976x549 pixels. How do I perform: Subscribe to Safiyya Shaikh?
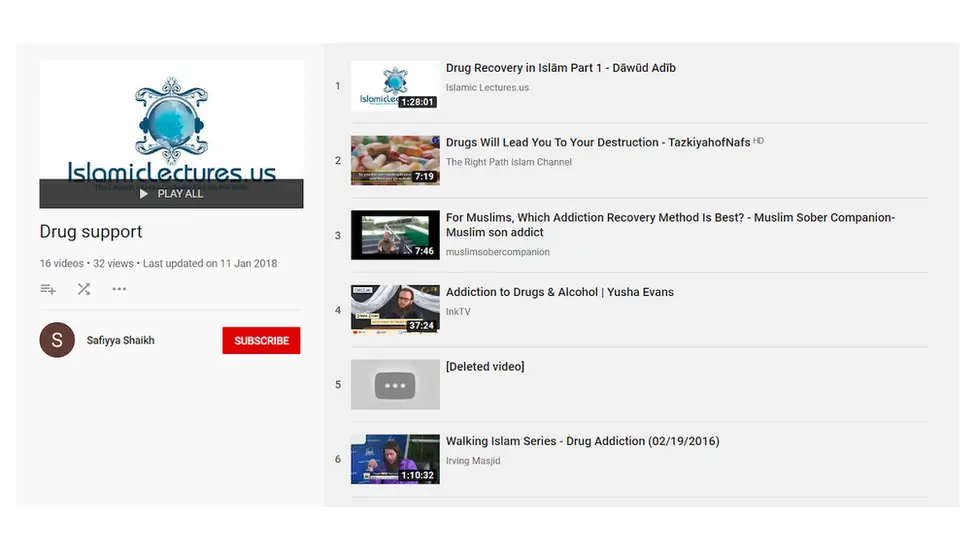[261, 340]
